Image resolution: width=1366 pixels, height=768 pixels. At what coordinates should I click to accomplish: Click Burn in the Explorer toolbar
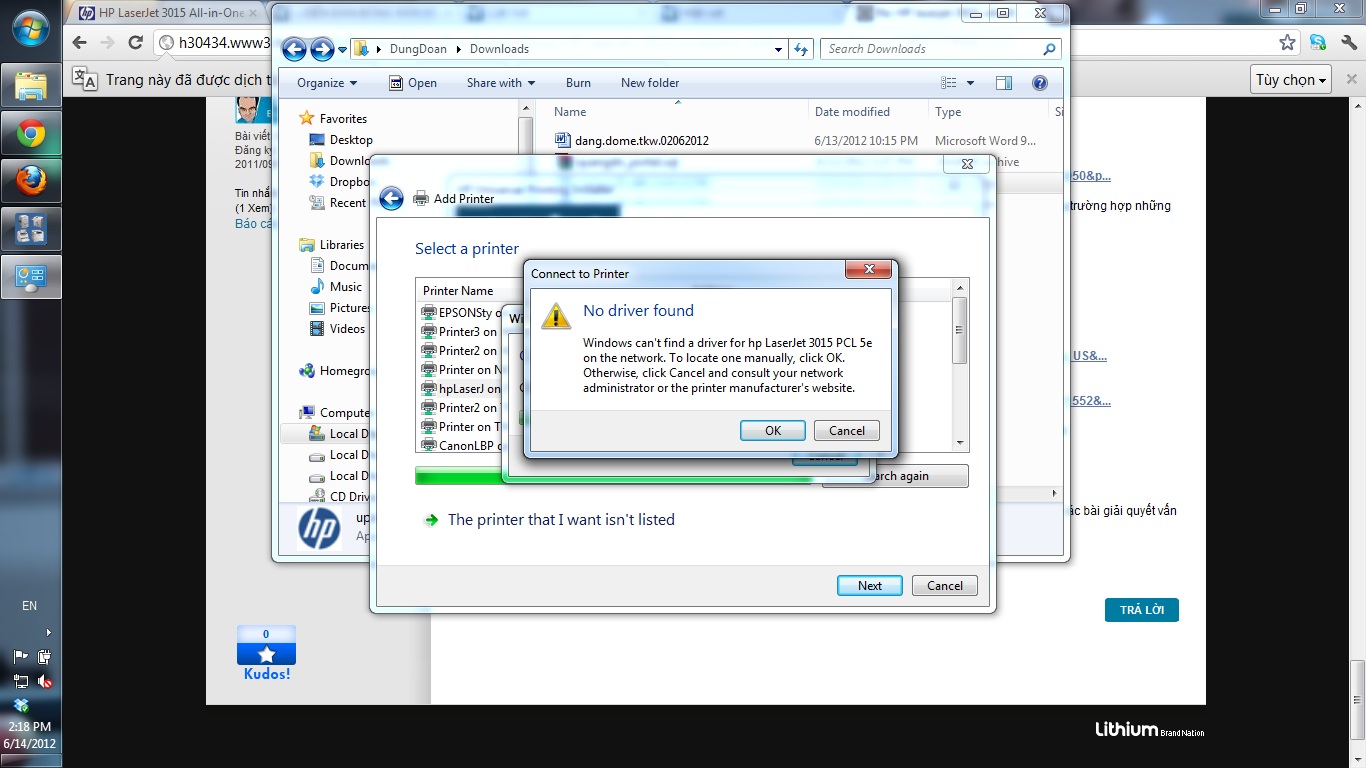[578, 83]
